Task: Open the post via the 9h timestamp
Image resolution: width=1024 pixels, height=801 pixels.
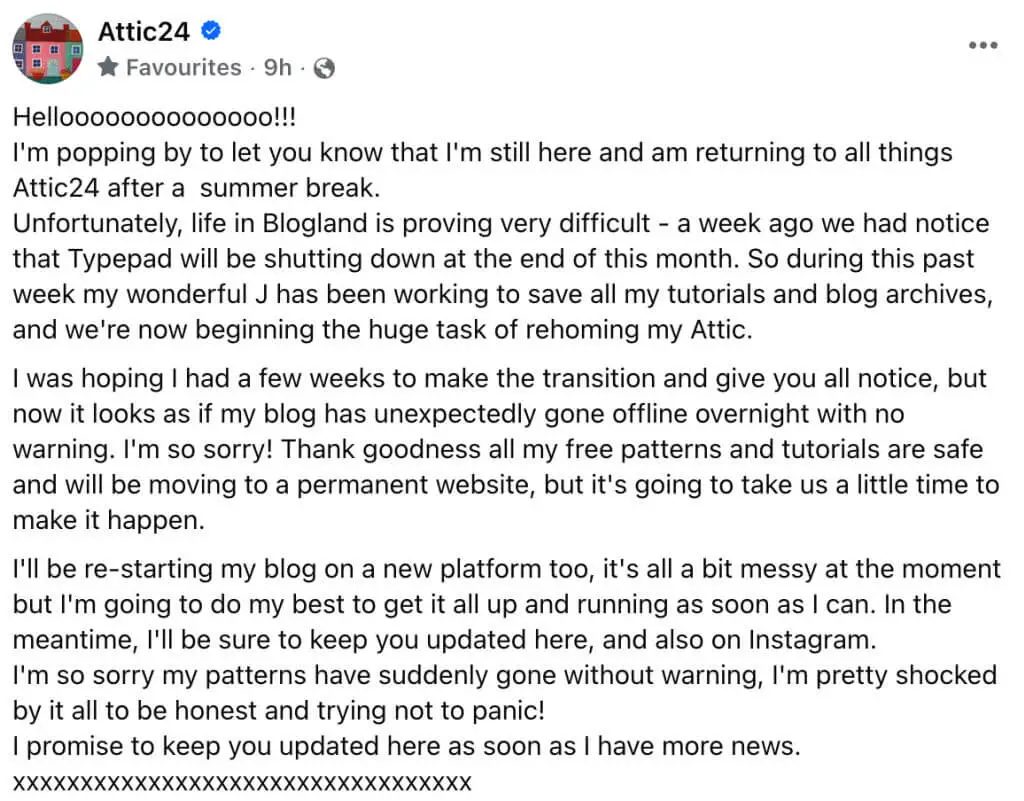Action: [279, 68]
